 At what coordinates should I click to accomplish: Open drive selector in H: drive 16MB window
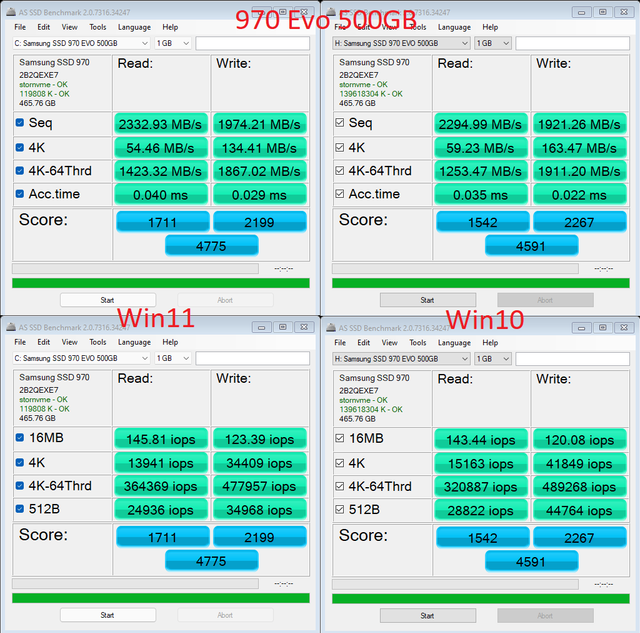(x=401, y=359)
